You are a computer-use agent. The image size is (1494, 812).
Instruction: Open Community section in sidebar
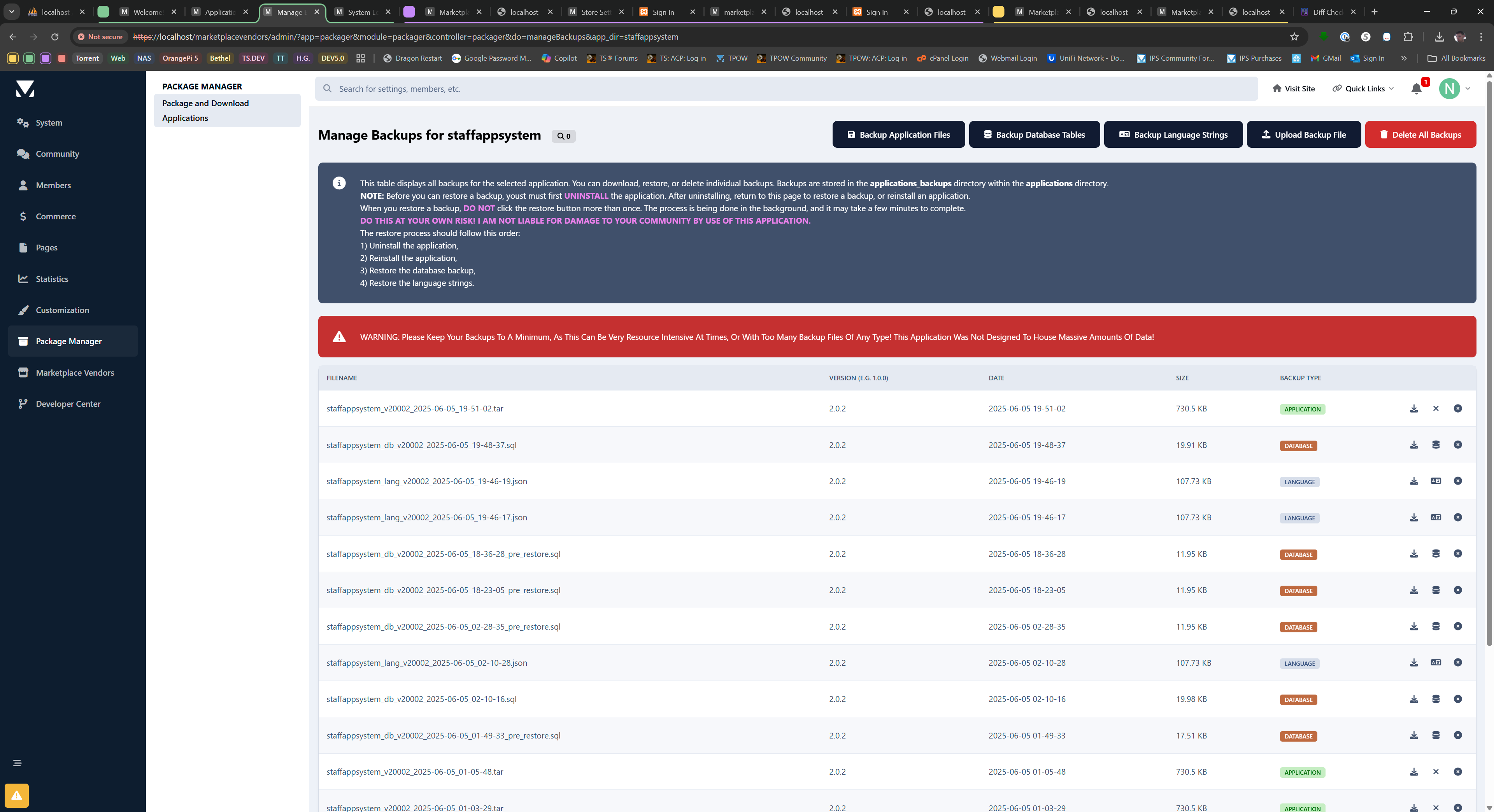pyautogui.click(x=72, y=154)
